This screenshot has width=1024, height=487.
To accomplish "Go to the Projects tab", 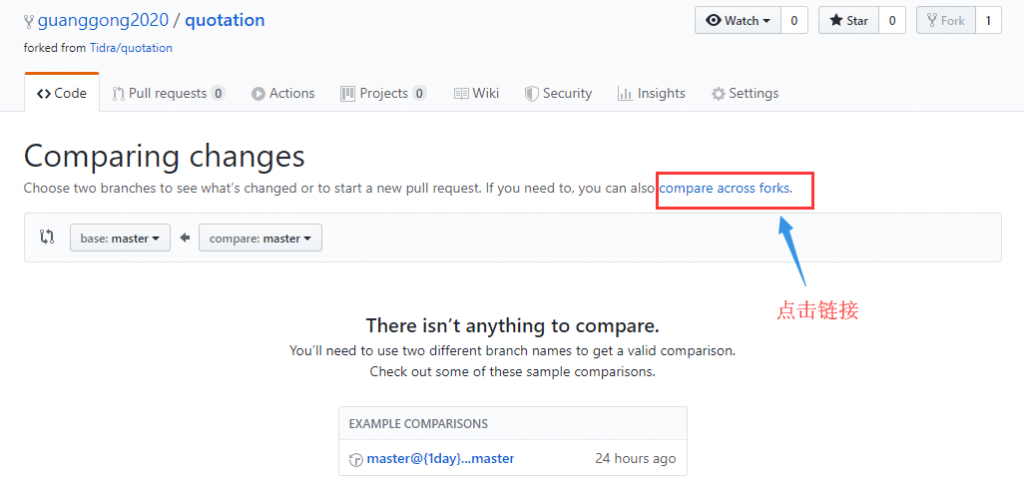I will [383, 93].
